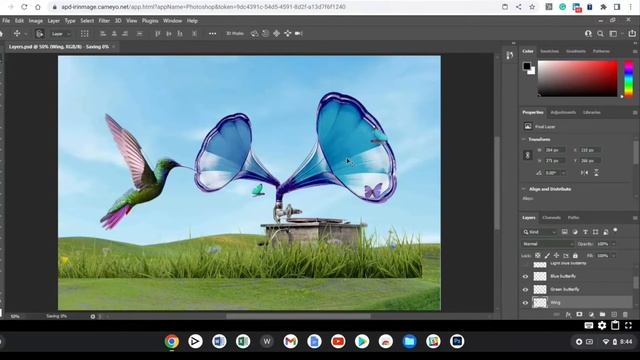Open the three-dots more align options

[212, 33]
